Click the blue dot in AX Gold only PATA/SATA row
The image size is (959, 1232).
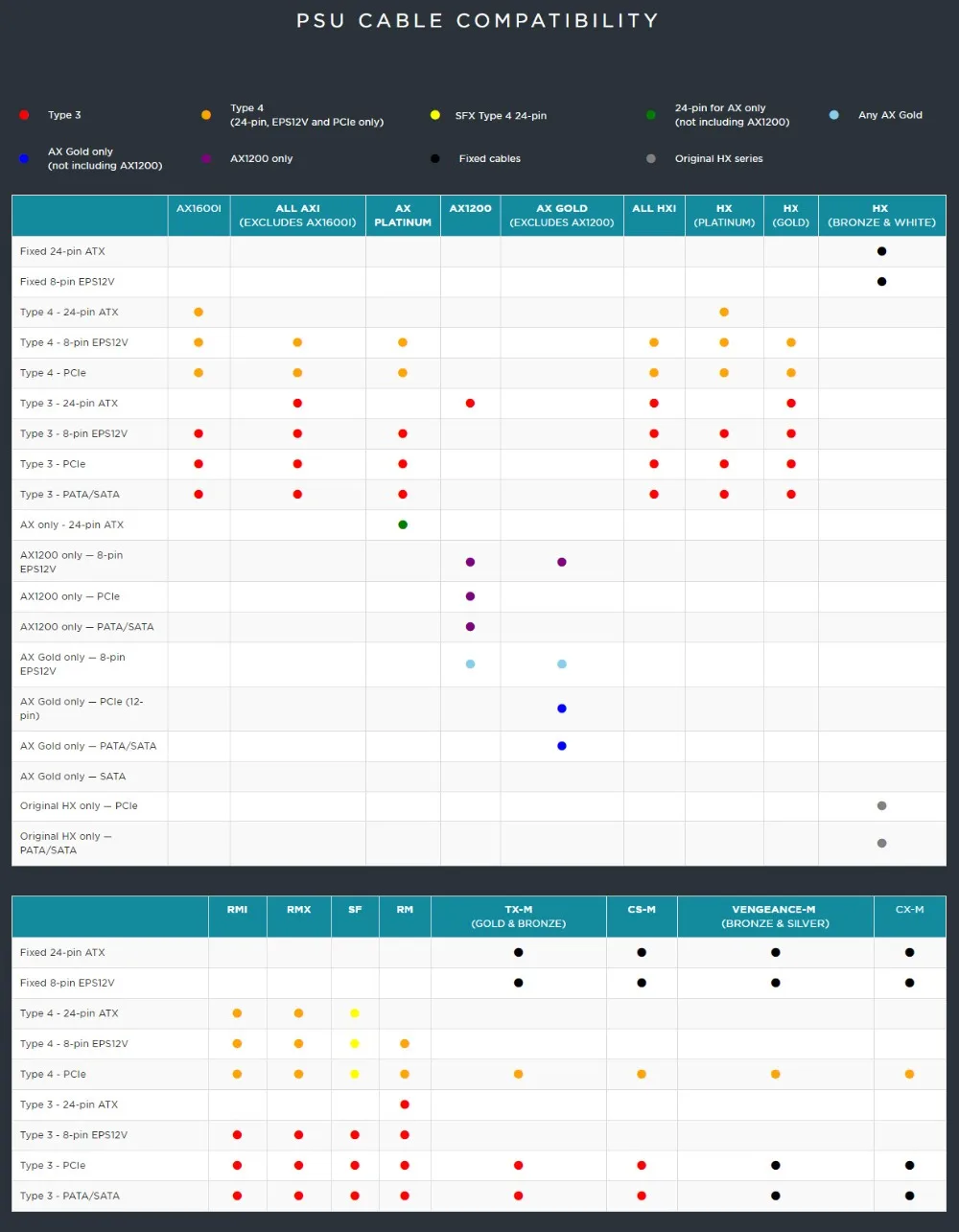[562, 746]
